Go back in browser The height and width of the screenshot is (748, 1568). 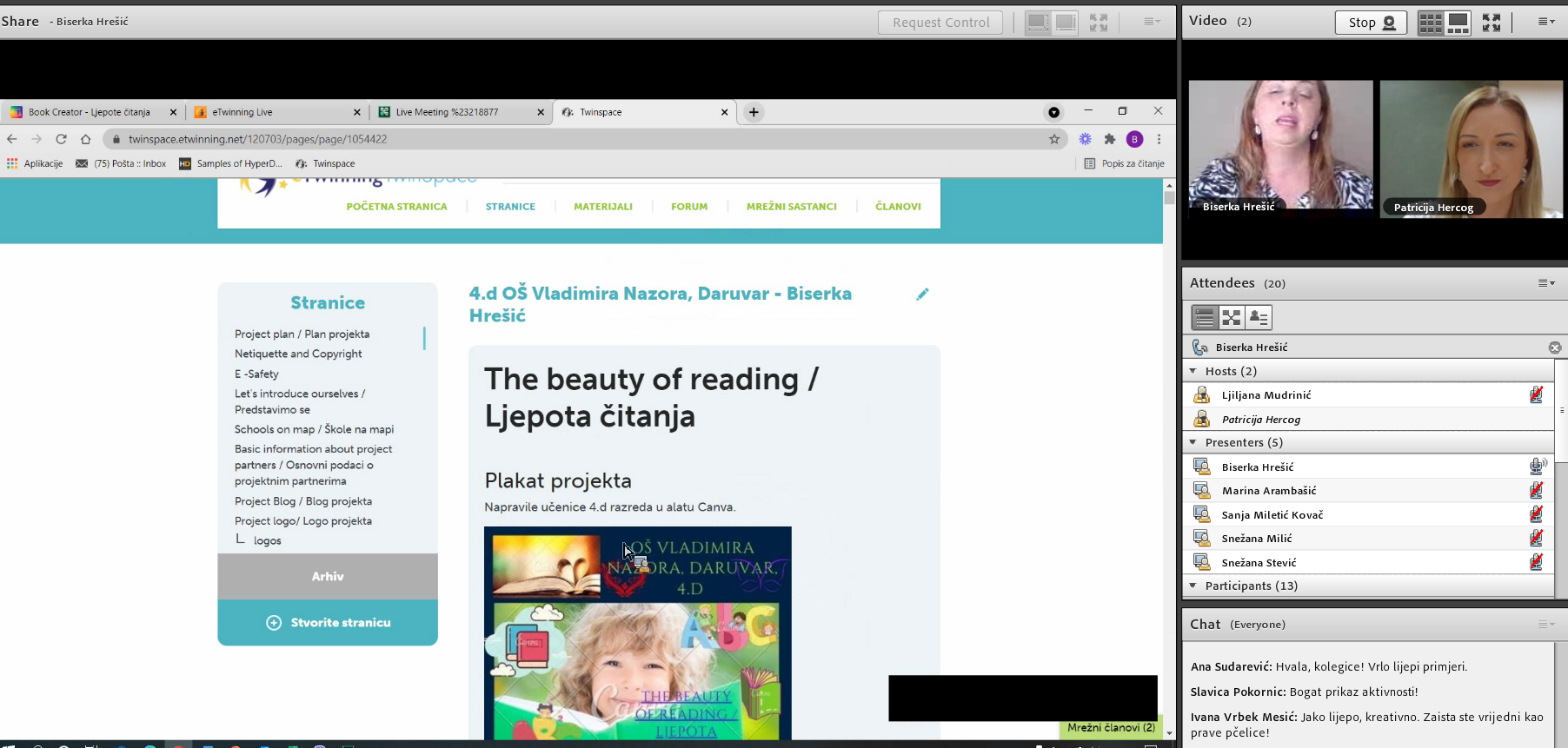tap(12, 139)
